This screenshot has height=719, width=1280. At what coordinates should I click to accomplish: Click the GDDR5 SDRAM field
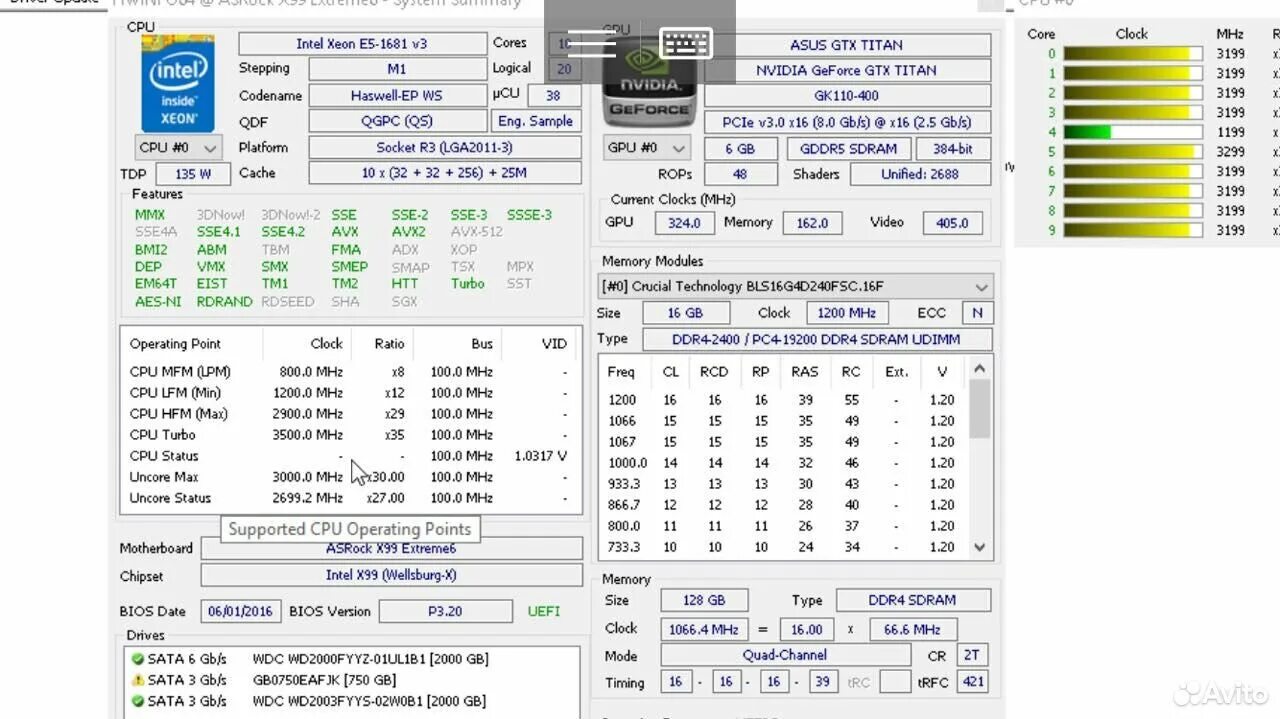click(848, 148)
